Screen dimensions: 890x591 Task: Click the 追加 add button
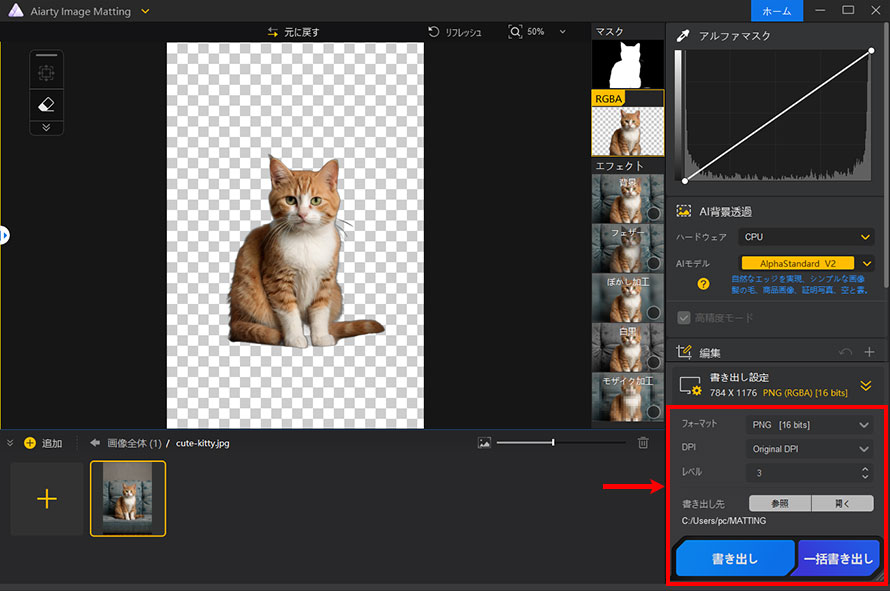tap(43, 443)
